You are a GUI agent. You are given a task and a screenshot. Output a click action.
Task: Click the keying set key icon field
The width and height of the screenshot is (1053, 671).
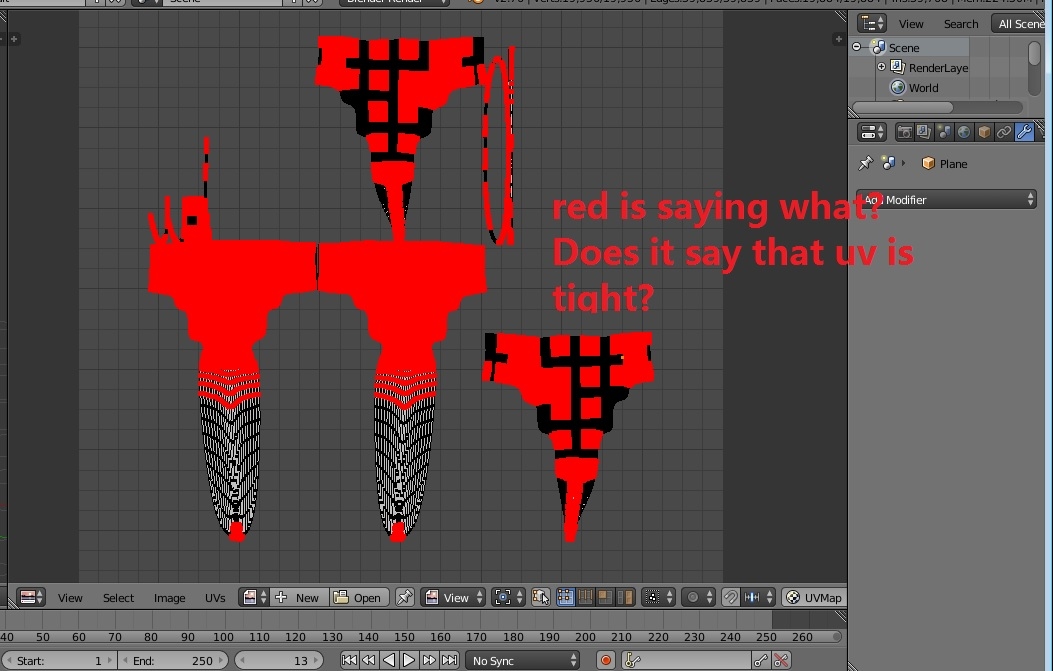tap(686, 660)
